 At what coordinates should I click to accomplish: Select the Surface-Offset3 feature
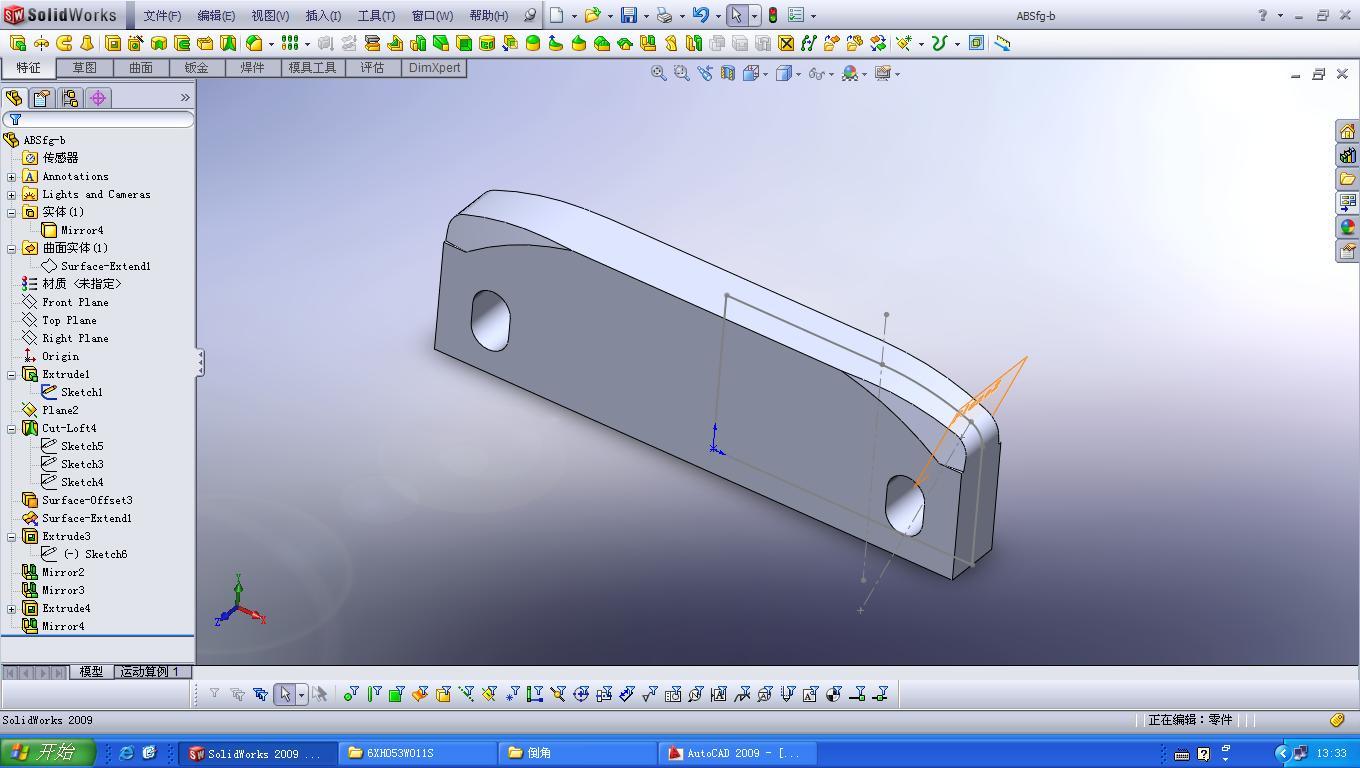click(87, 501)
